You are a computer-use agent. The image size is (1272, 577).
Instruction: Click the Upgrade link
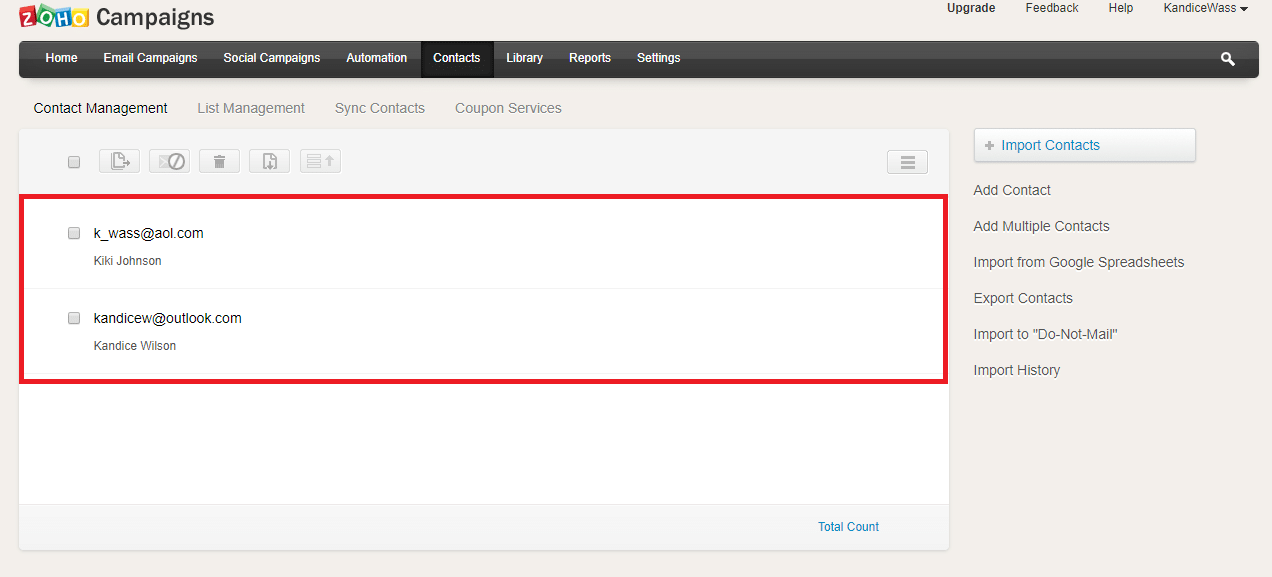click(x=971, y=8)
